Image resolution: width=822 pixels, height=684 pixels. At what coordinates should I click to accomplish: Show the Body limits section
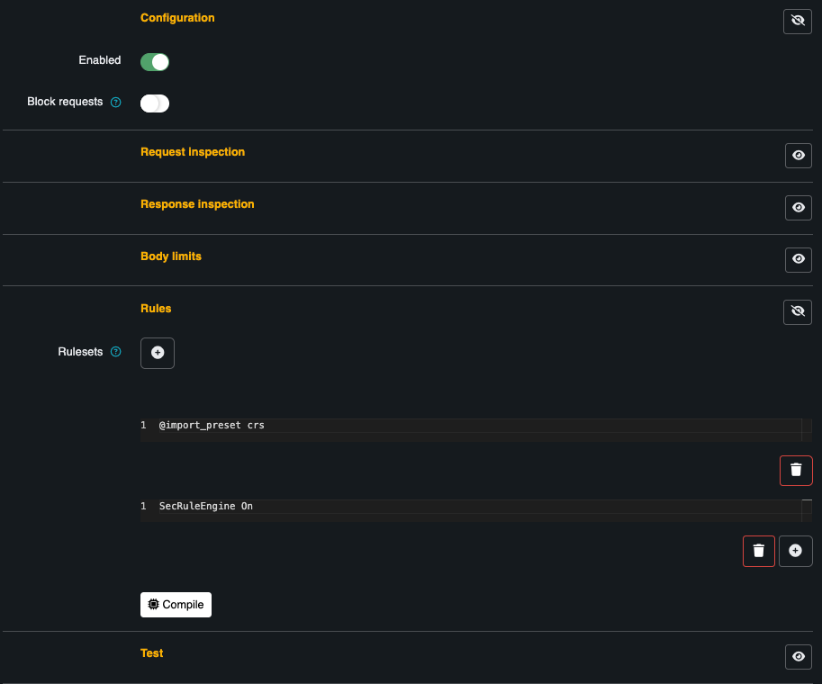click(x=798, y=259)
